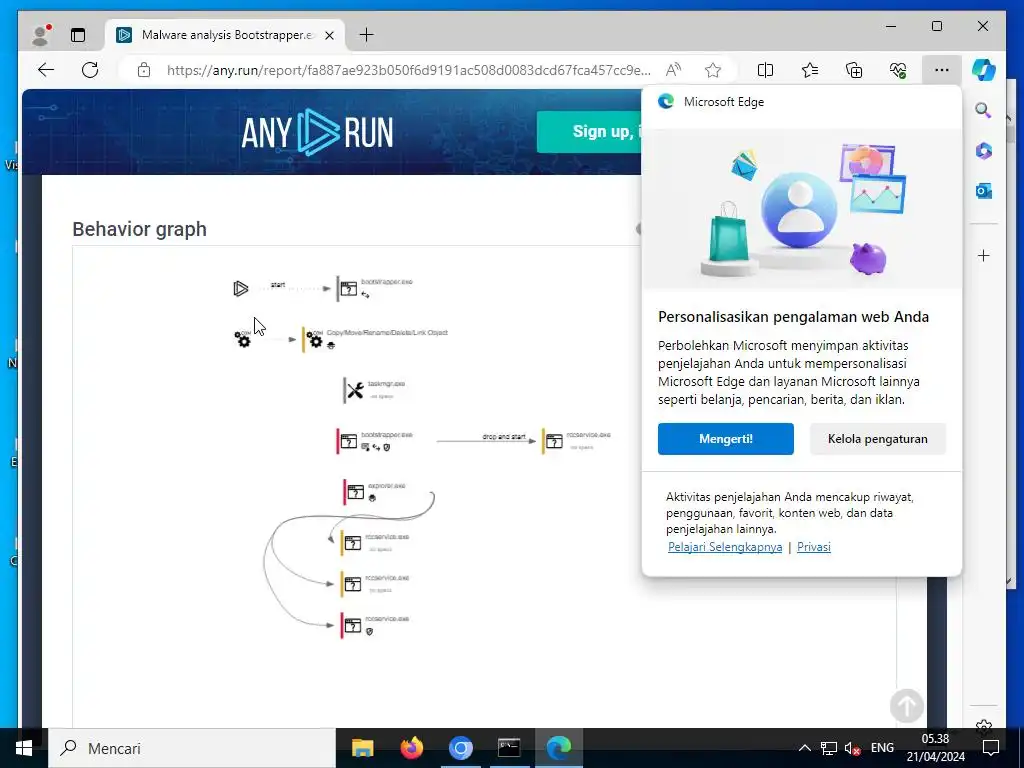Open the taskbar clock and date
The width and height of the screenshot is (1024, 768).
935,748
